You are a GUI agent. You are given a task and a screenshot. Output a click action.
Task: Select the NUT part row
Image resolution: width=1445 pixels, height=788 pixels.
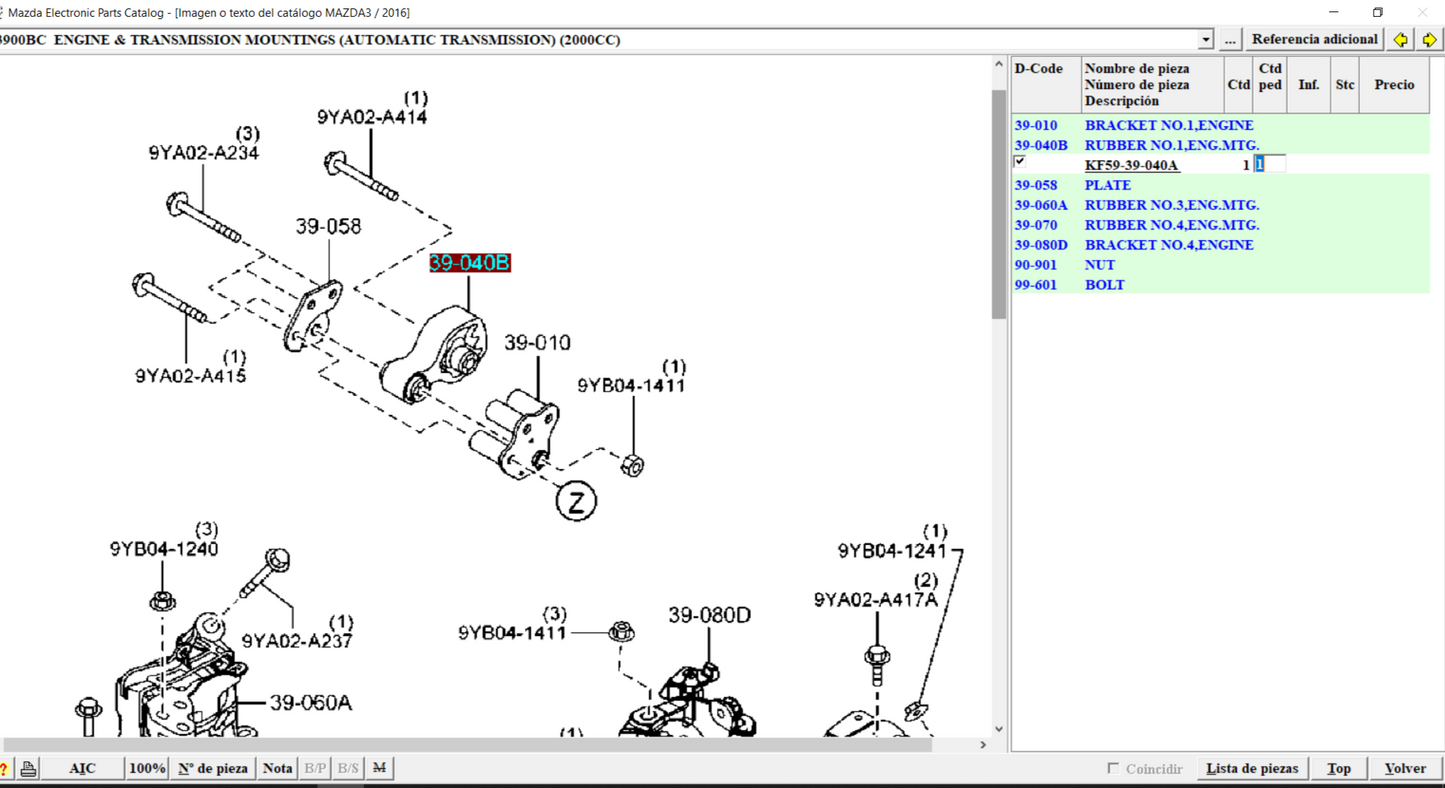pos(1221,265)
